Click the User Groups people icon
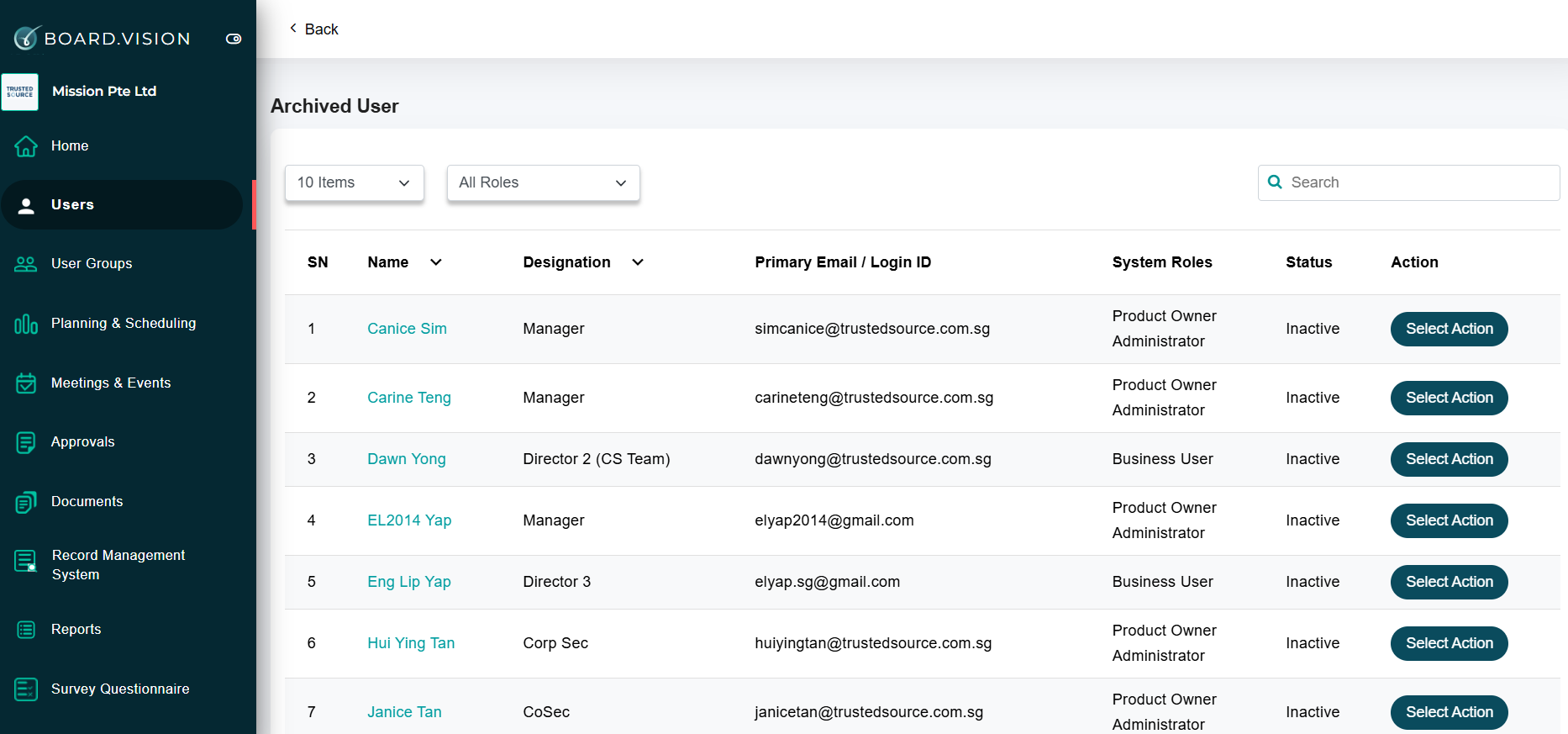Image resolution: width=1568 pixels, height=734 pixels. [x=26, y=264]
